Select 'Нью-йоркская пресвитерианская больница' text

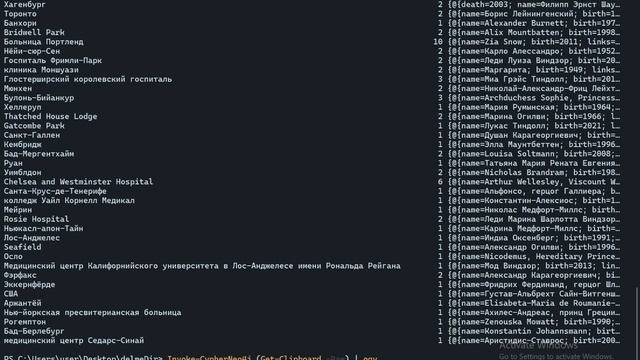pos(93,313)
